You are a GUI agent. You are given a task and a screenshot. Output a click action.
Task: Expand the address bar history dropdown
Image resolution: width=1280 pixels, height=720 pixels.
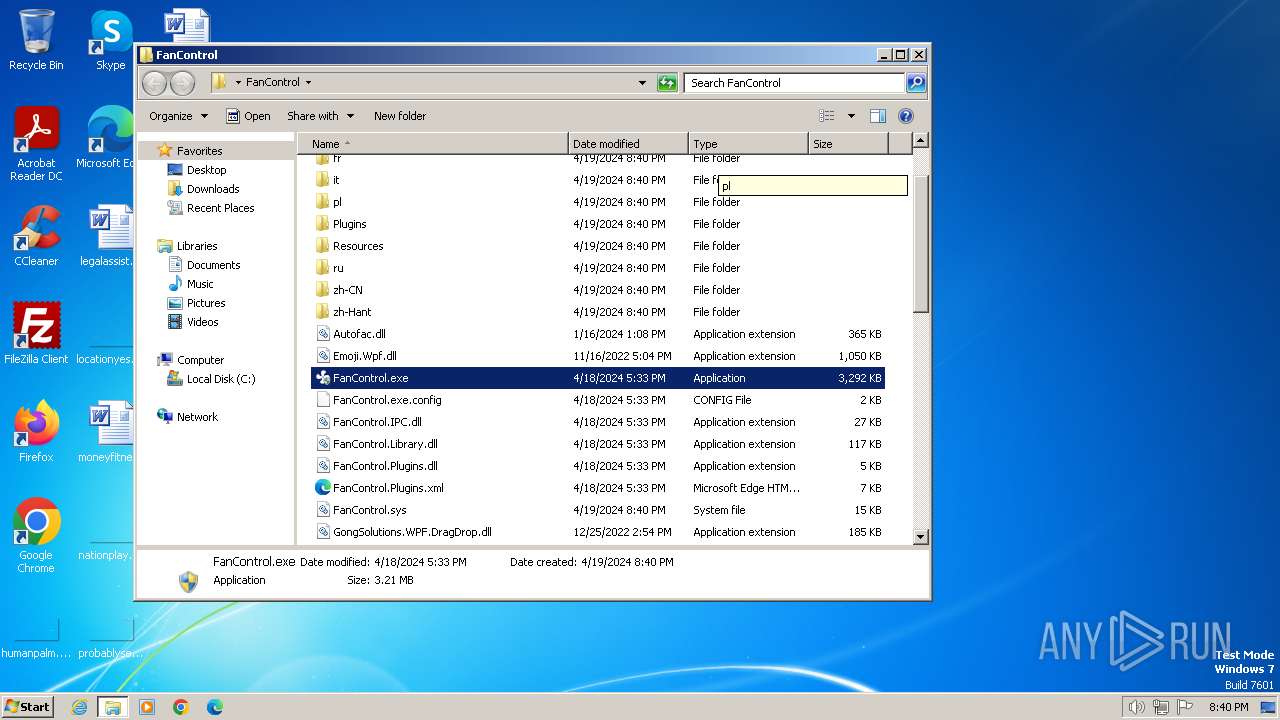[x=642, y=83]
